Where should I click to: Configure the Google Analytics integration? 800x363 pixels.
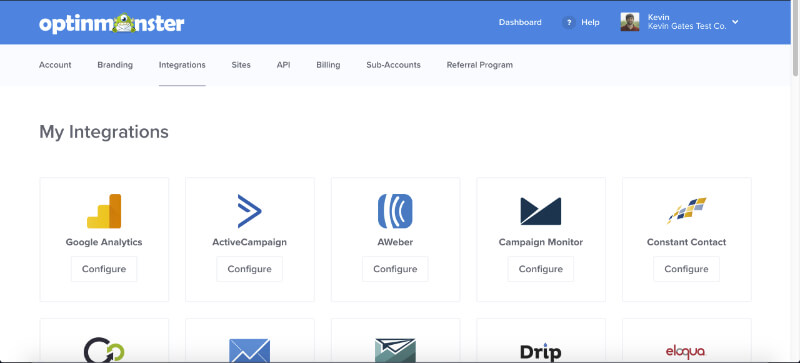pyautogui.click(x=104, y=269)
